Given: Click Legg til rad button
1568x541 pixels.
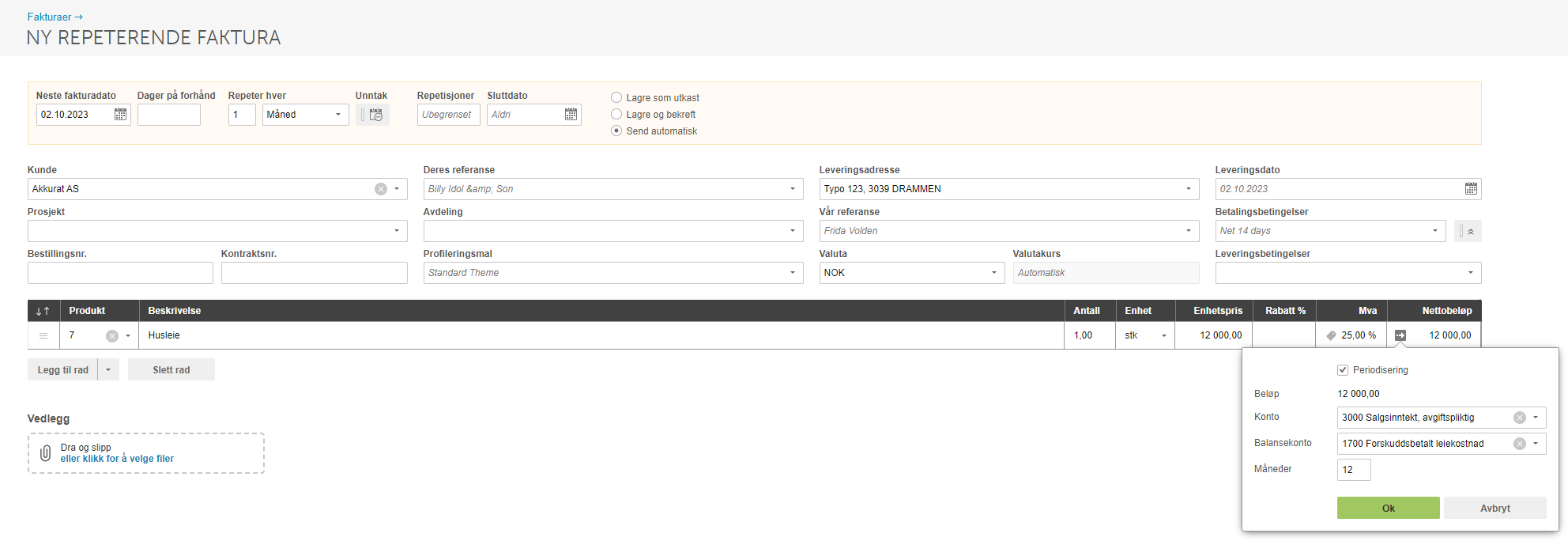Looking at the screenshot, I should pyautogui.click(x=62, y=369).
